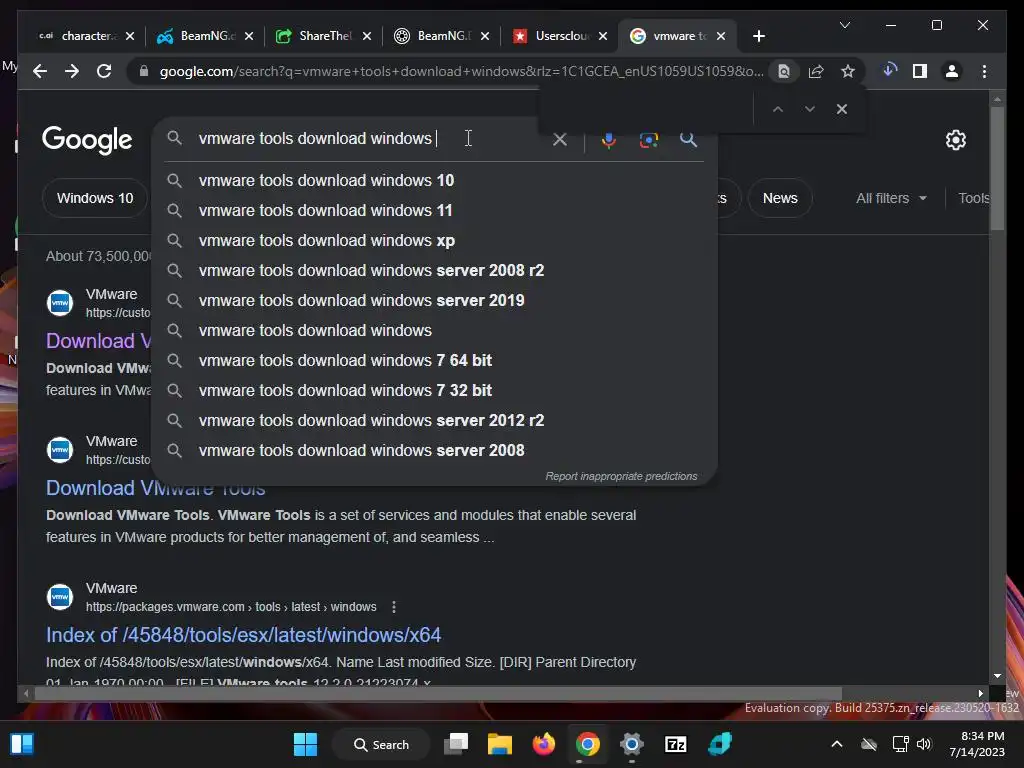Select suggestion windows 7 32 bit

434,391
